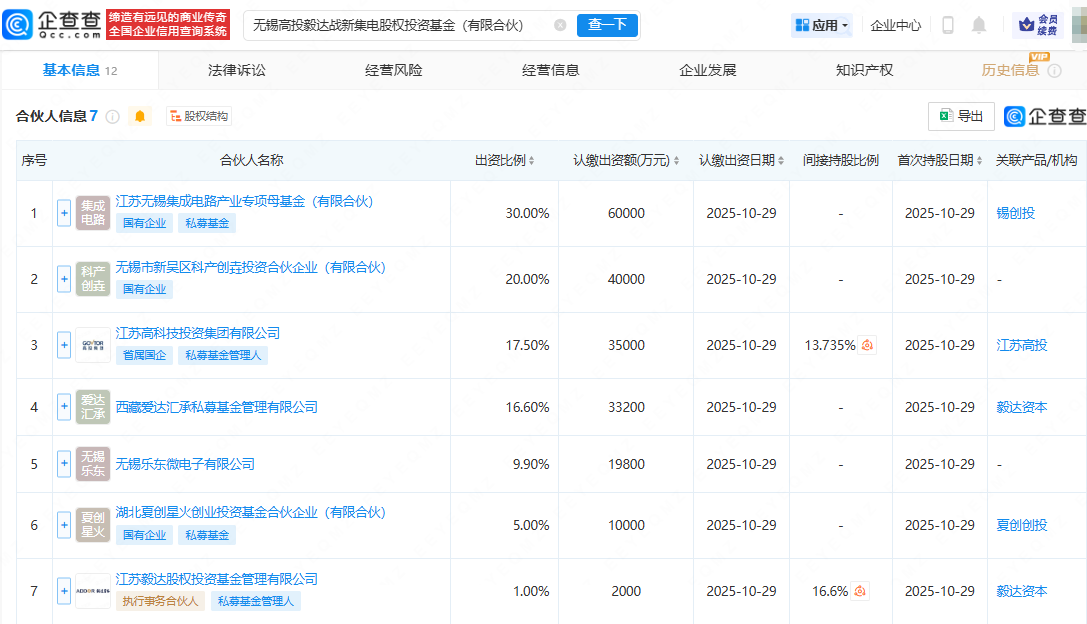Open the mobile app phone icon
The height and width of the screenshot is (624, 1087).
(948, 25)
